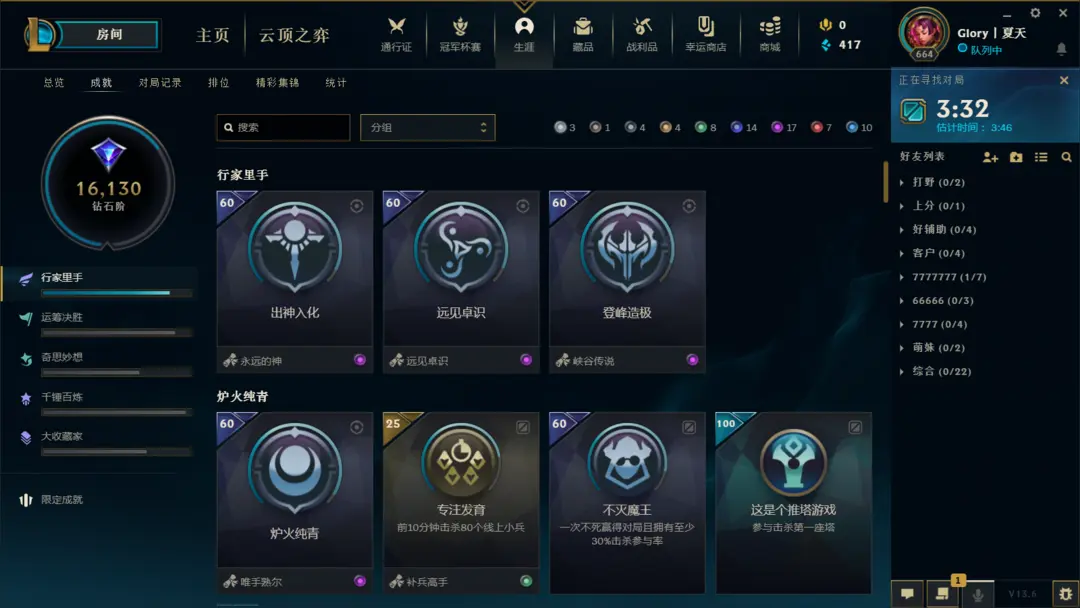1080x608 pixels.
Task: Select 限定成就 in the sidebar
Action: [61, 500]
